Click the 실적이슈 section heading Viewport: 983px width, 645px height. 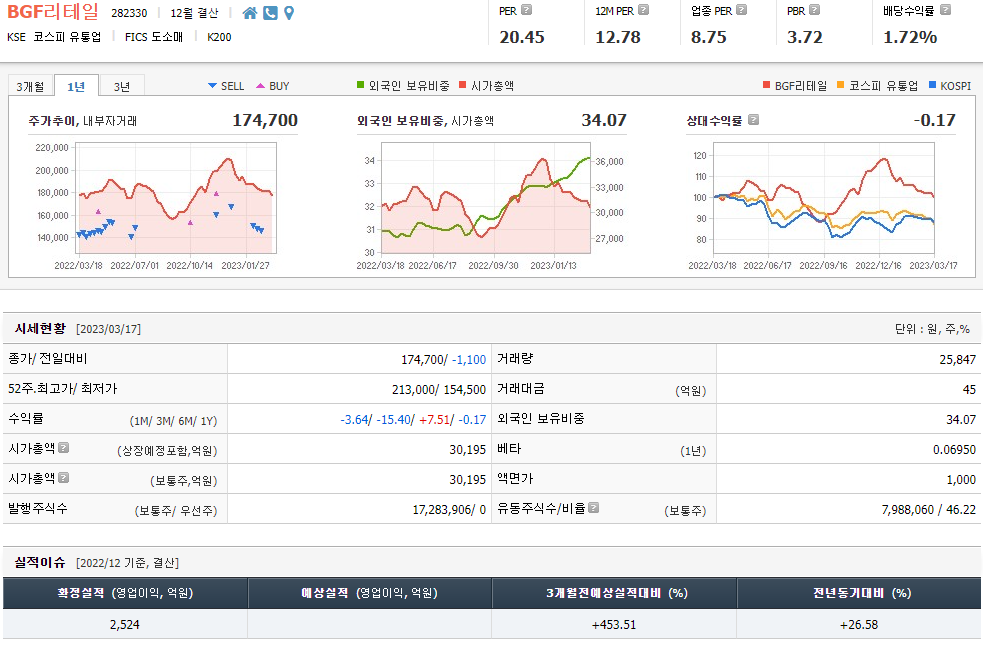pos(40,562)
